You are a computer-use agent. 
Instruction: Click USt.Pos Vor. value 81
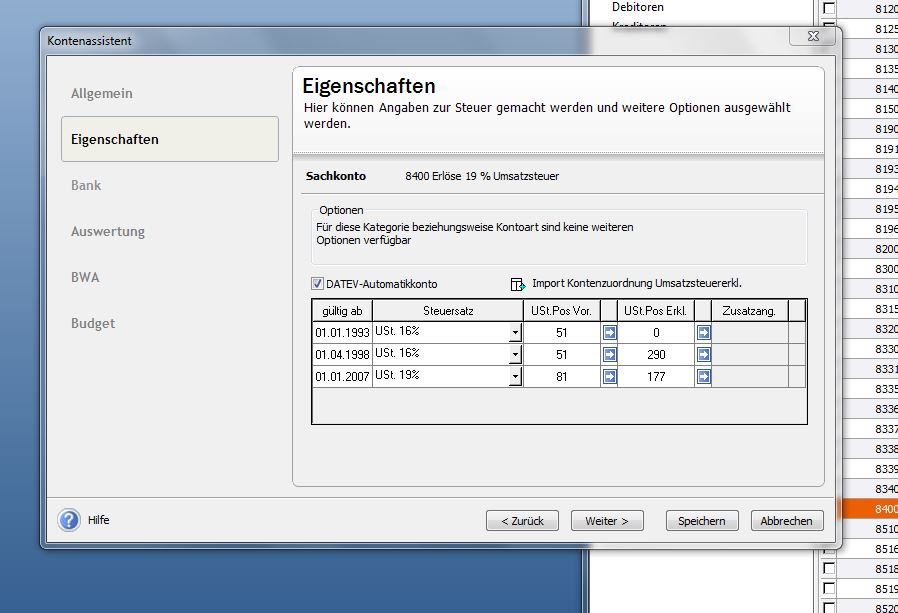click(561, 376)
